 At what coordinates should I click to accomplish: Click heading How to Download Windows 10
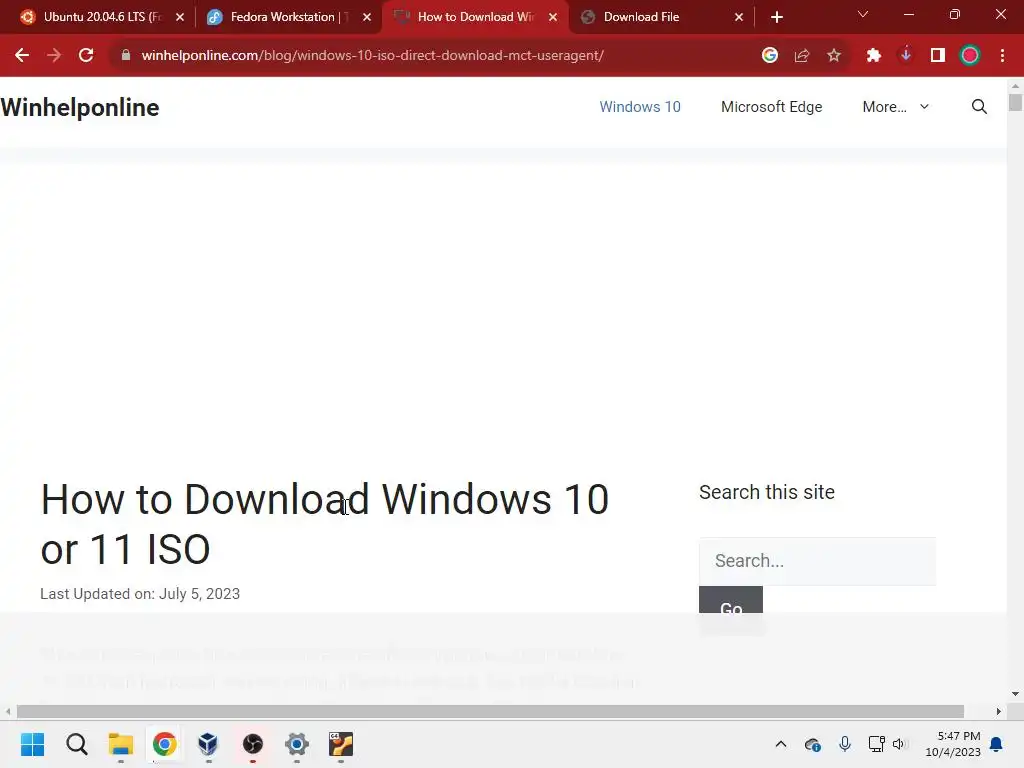(x=325, y=524)
